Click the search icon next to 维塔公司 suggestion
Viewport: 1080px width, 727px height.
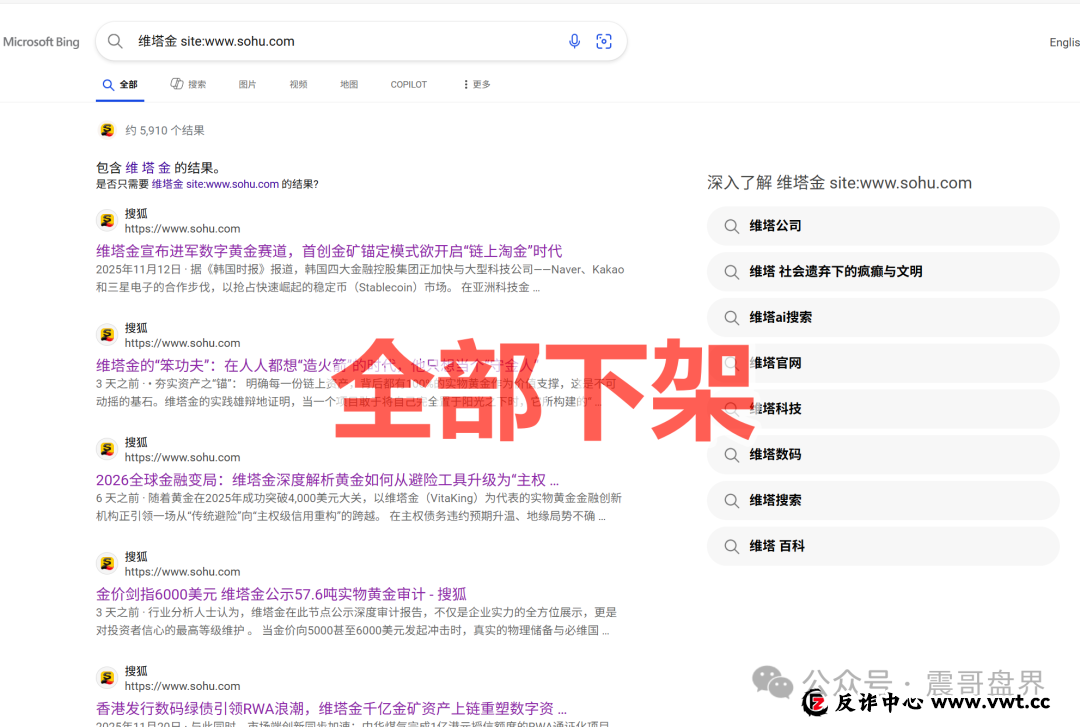point(732,226)
